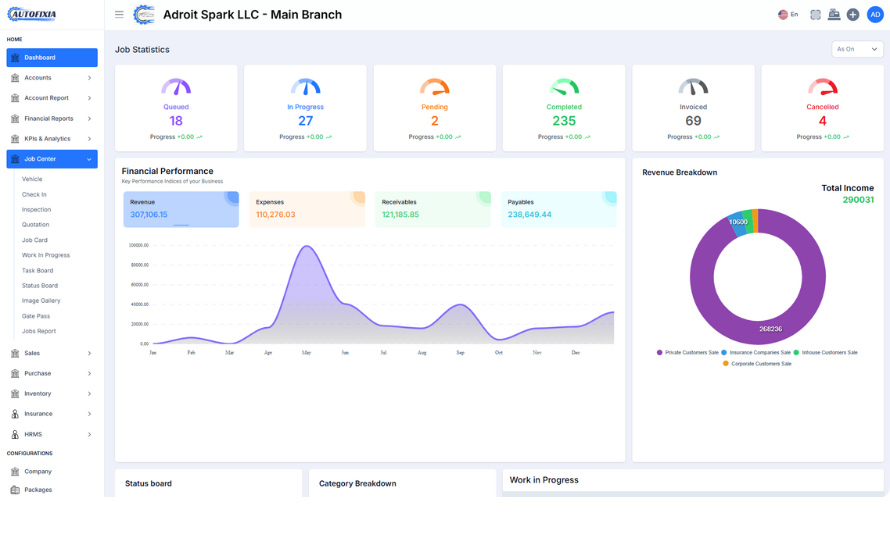Screen dimensions: 890x550
Task: Click the US flag language icon
Action: (783, 15)
